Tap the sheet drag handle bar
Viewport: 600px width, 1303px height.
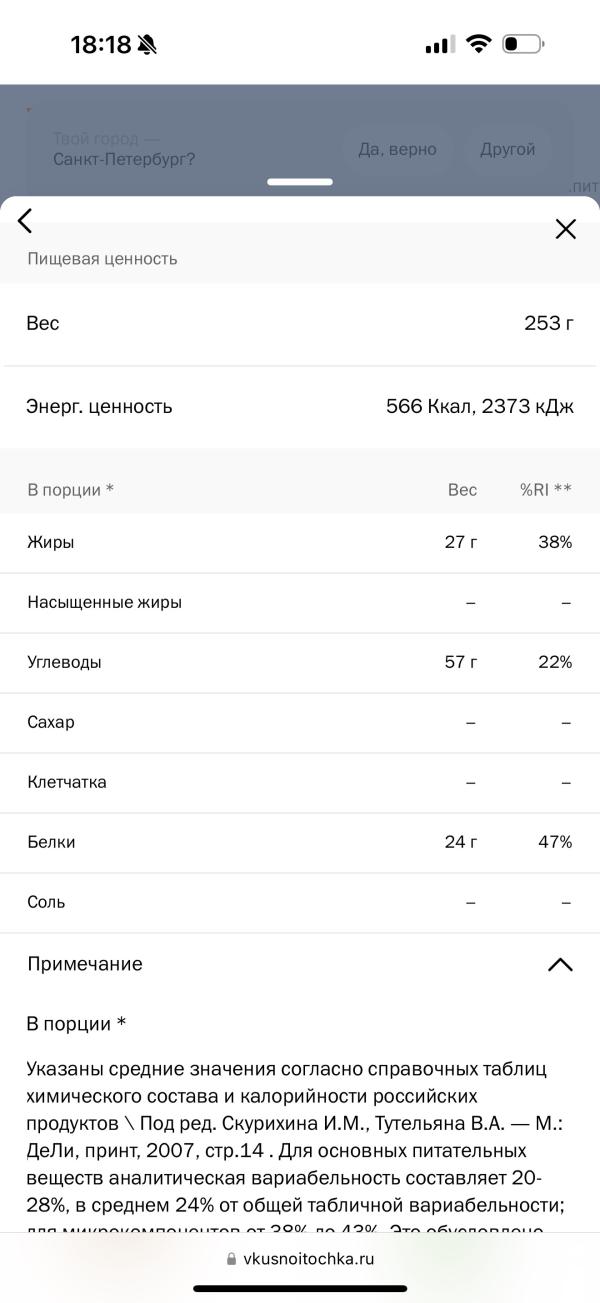click(300, 182)
